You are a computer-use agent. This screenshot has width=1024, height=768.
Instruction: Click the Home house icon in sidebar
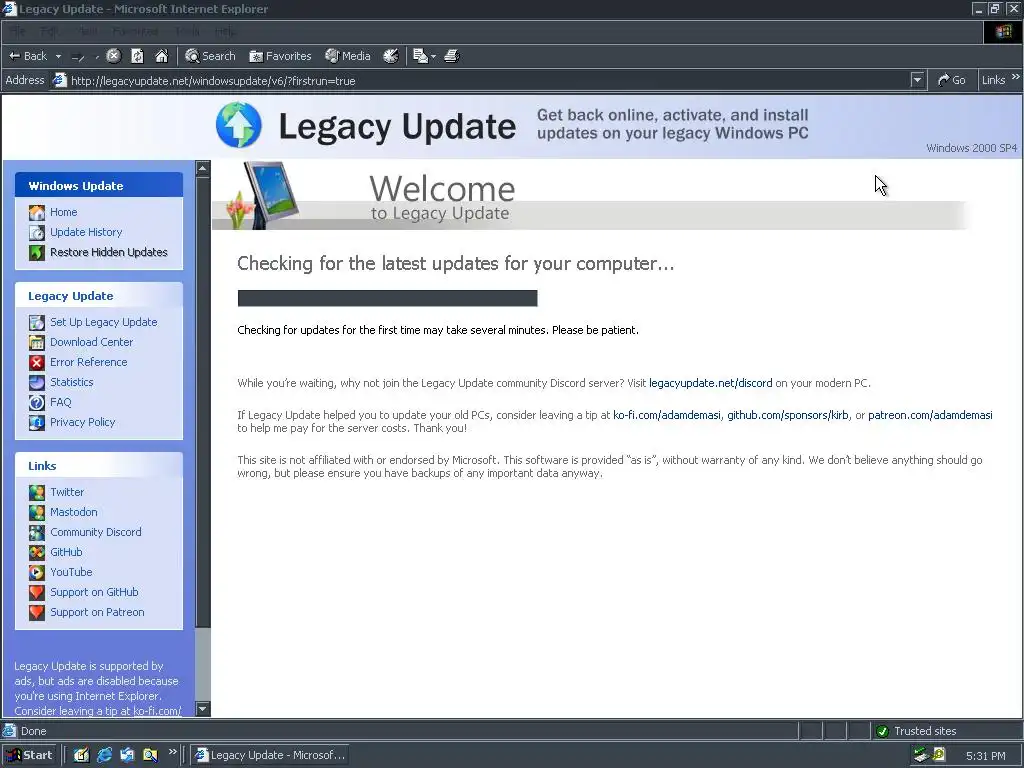pyautogui.click(x=37, y=212)
